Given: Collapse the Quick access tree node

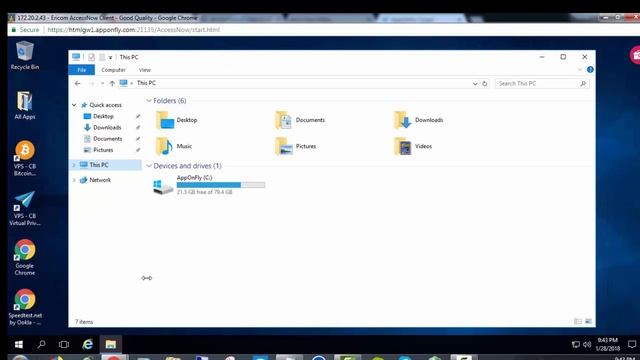Looking at the screenshot, I should [x=74, y=105].
